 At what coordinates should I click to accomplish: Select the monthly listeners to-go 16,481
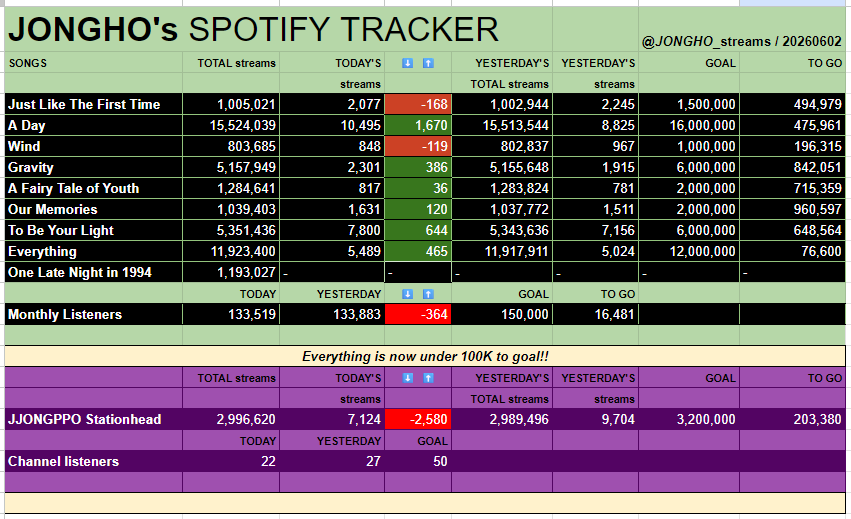click(x=595, y=314)
